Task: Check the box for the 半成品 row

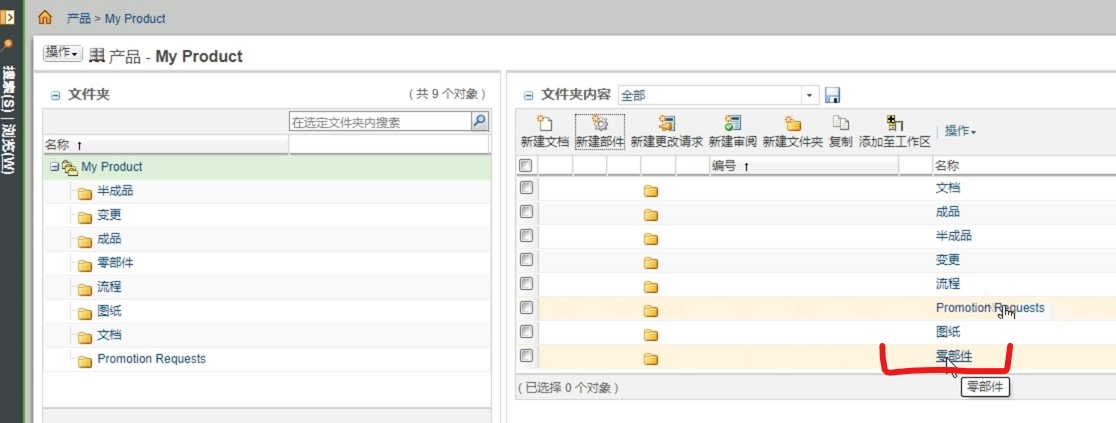Action: click(526, 236)
